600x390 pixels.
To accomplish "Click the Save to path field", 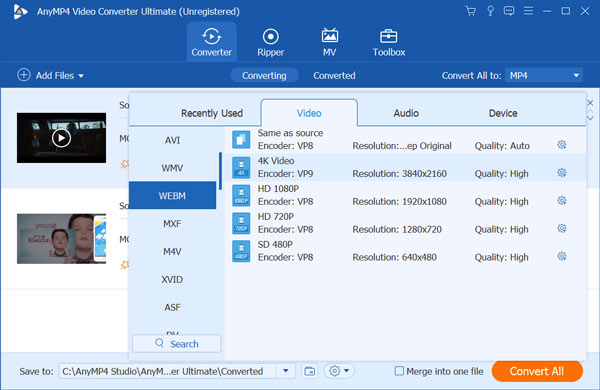I will click(167, 371).
